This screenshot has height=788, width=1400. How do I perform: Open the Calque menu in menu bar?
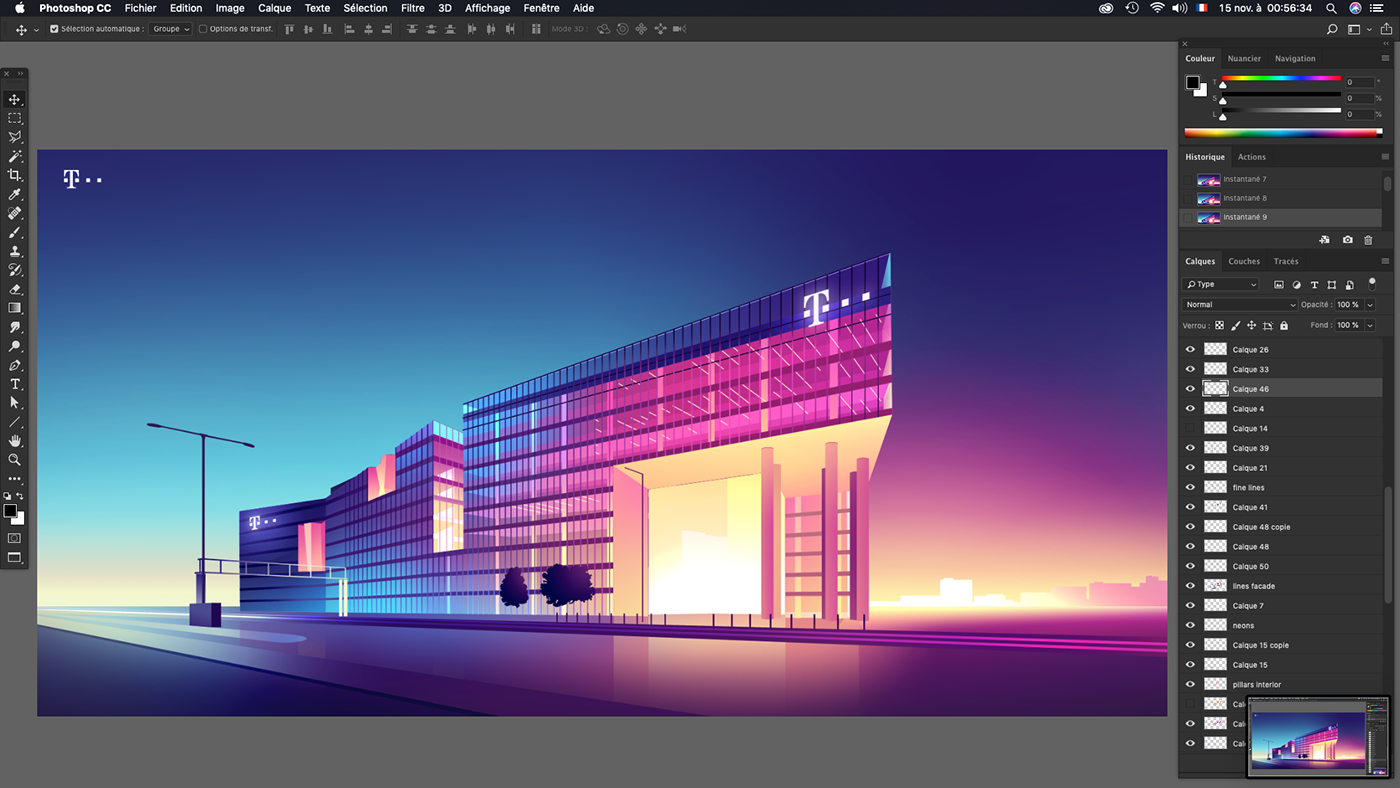coord(274,8)
